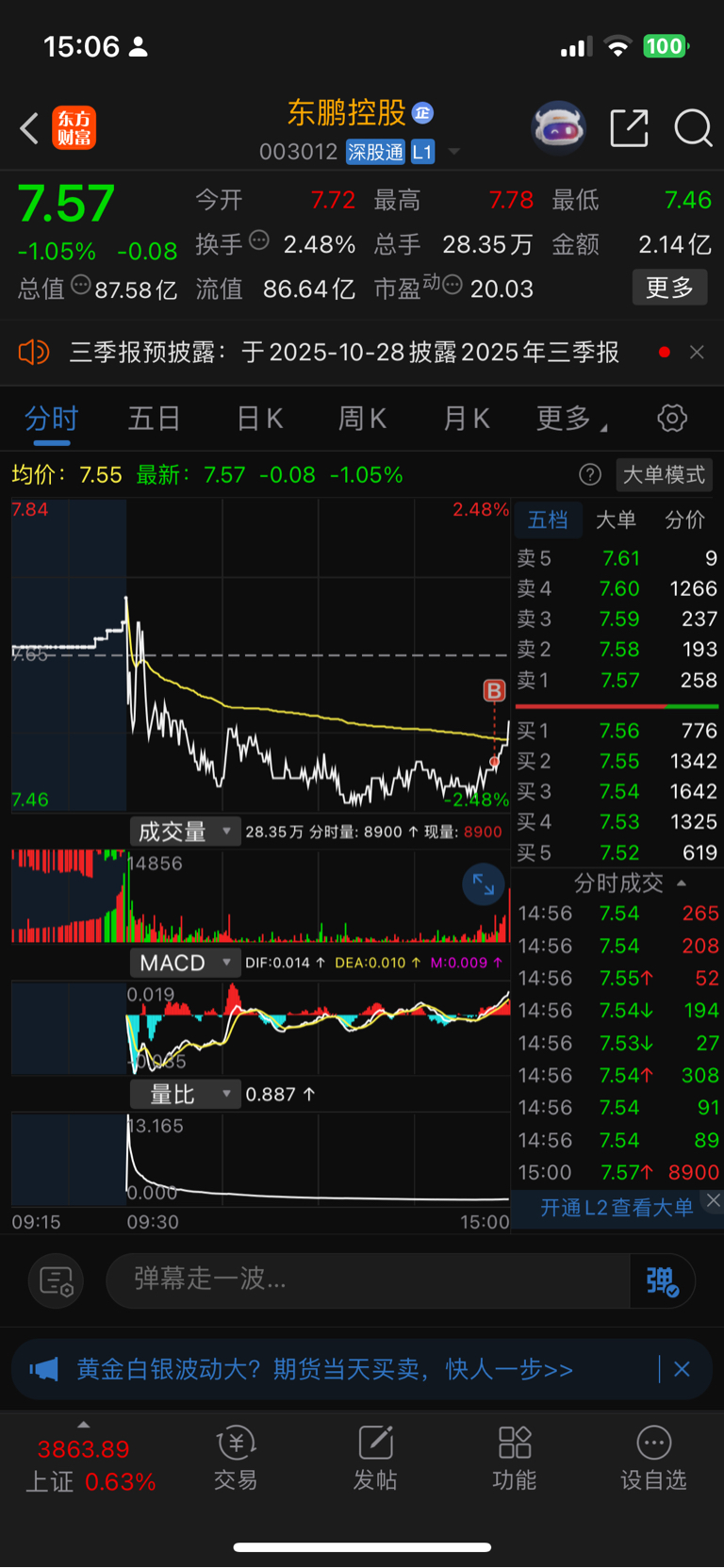Open the MACD indicator dropdown
The image size is (724, 1568).
coord(185,963)
